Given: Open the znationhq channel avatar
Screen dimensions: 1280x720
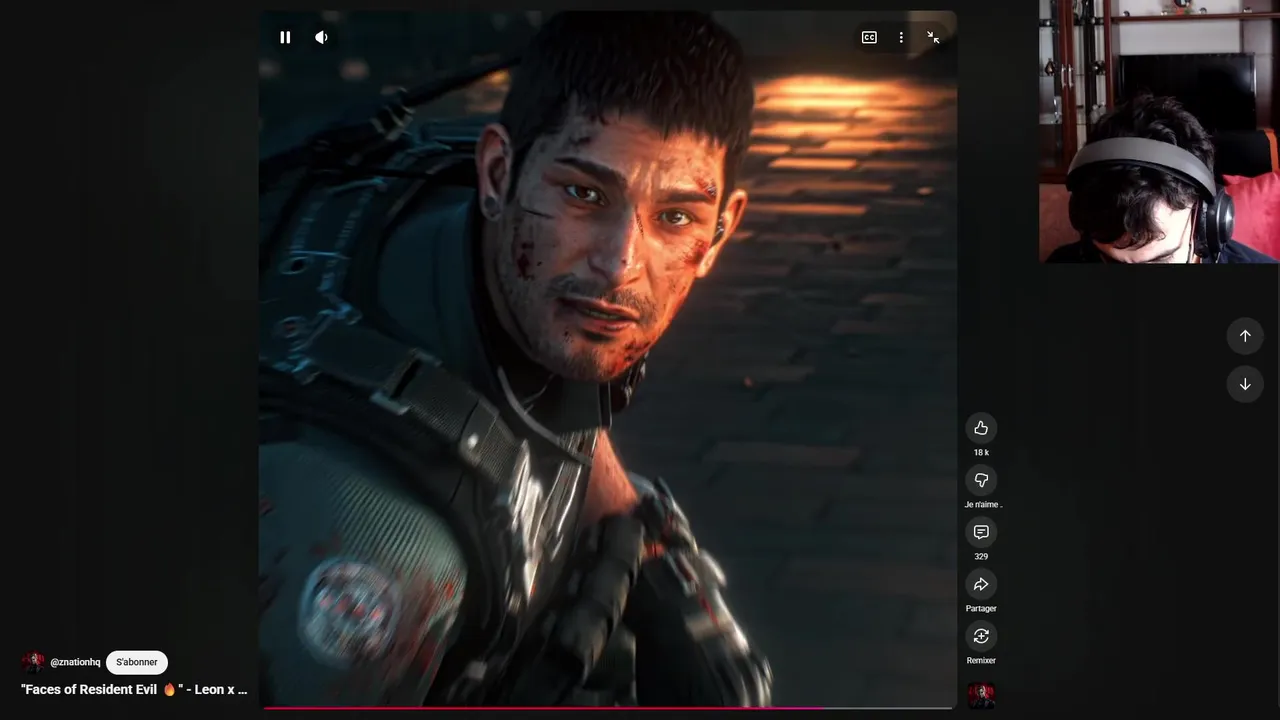Looking at the screenshot, I should click(33, 662).
